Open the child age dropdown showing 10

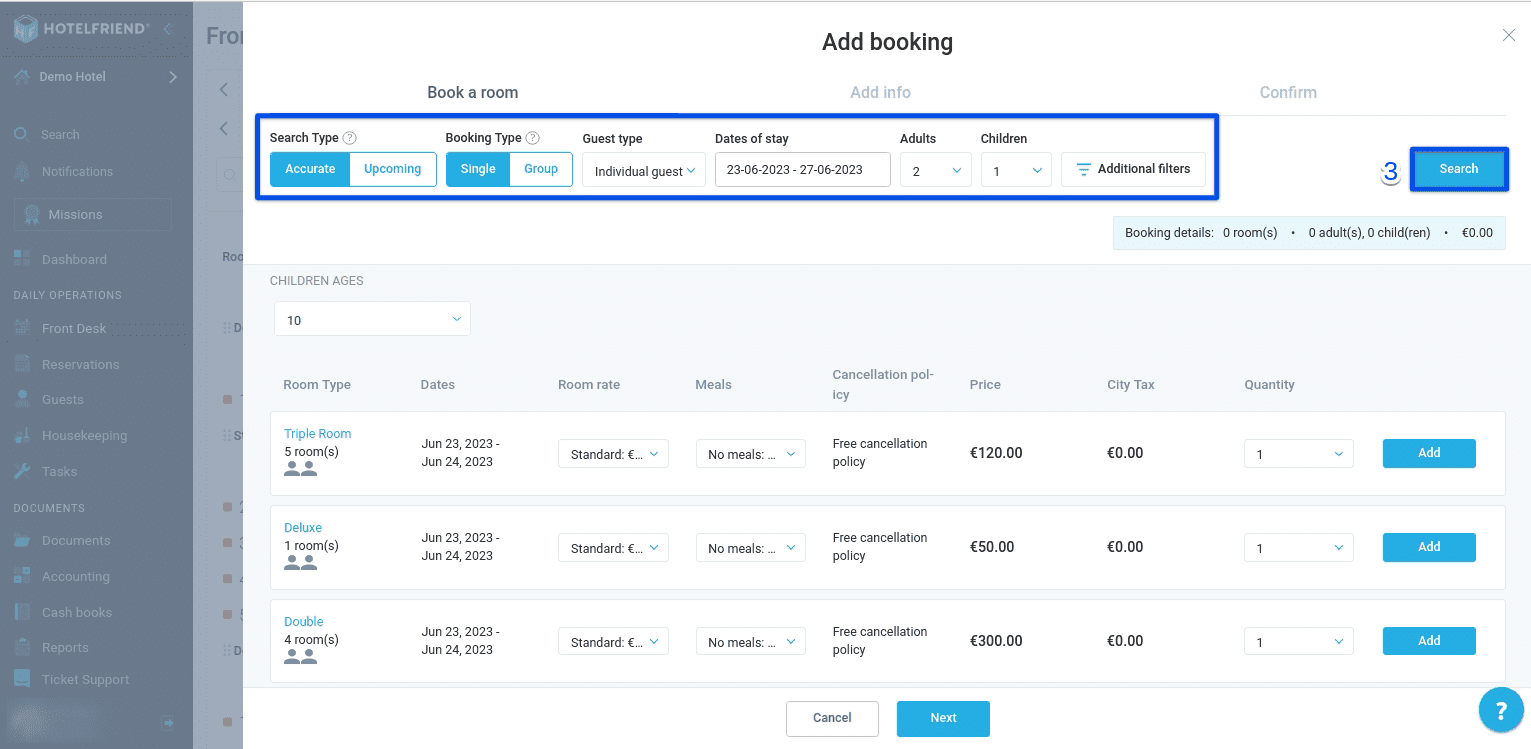pyautogui.click(x=371, y=318)
